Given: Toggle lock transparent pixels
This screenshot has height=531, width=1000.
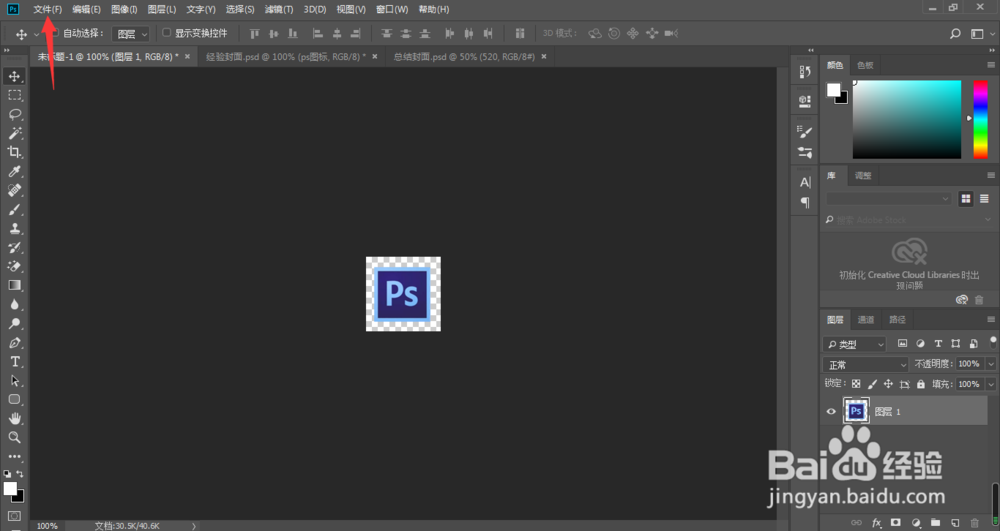Looking at the screenshot, I should [x=856, y=384].
